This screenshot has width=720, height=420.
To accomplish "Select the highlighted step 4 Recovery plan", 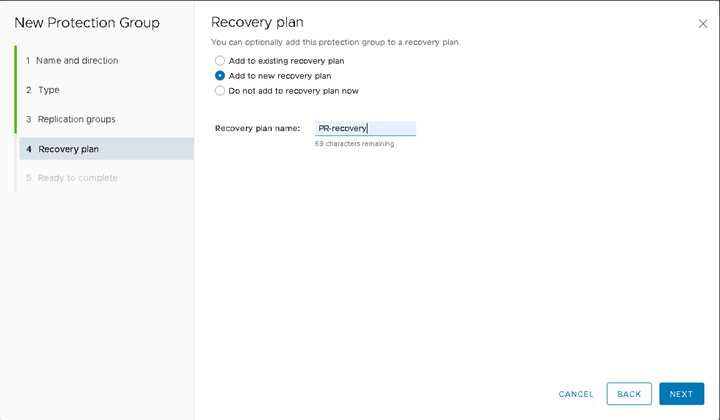I will tap(107, 149).
